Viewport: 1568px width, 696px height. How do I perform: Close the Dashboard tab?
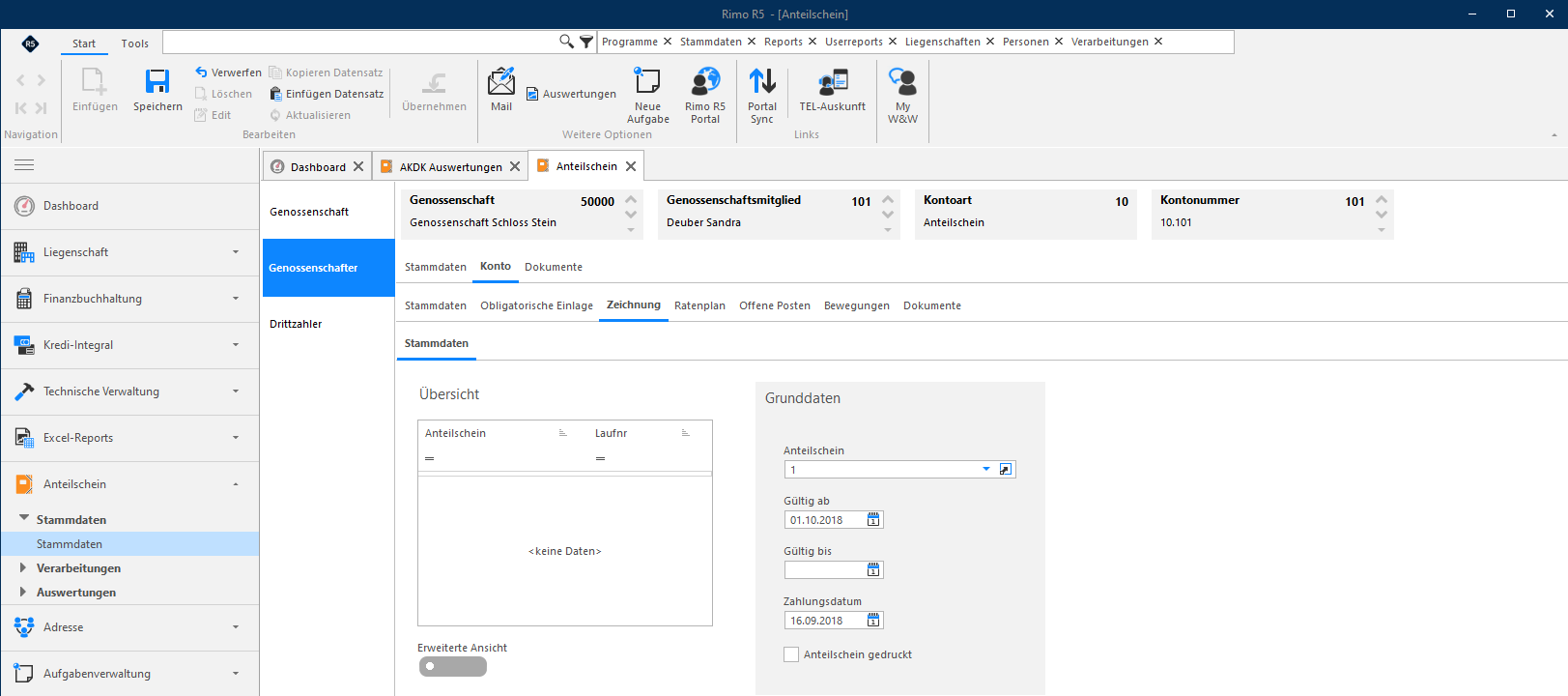click(358, 166)
